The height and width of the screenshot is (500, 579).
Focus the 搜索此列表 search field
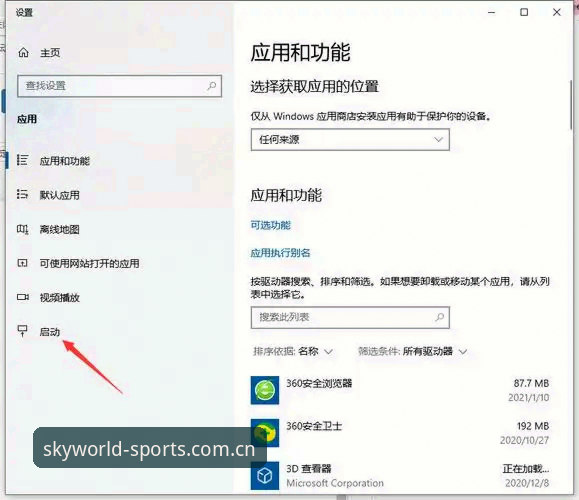(x=350, y=317)
